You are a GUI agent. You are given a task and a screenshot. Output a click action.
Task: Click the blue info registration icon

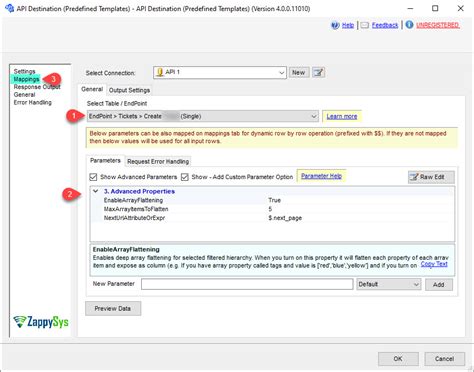click(409, 25)
